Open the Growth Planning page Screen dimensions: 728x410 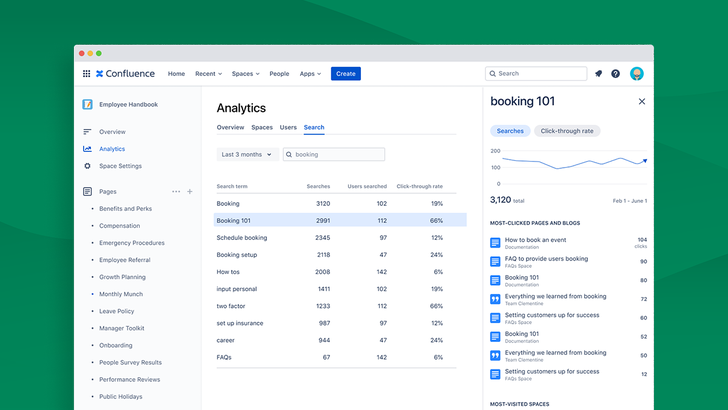click(122, 277)
